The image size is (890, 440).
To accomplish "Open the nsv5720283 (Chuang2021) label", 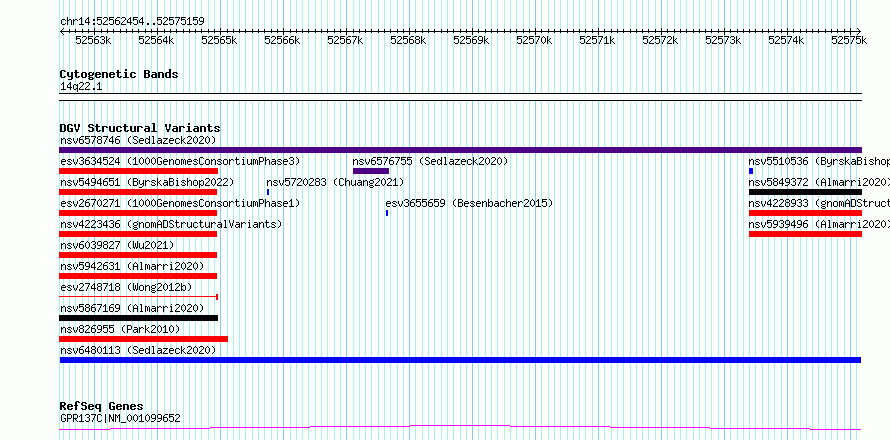I will coord(335,182).
